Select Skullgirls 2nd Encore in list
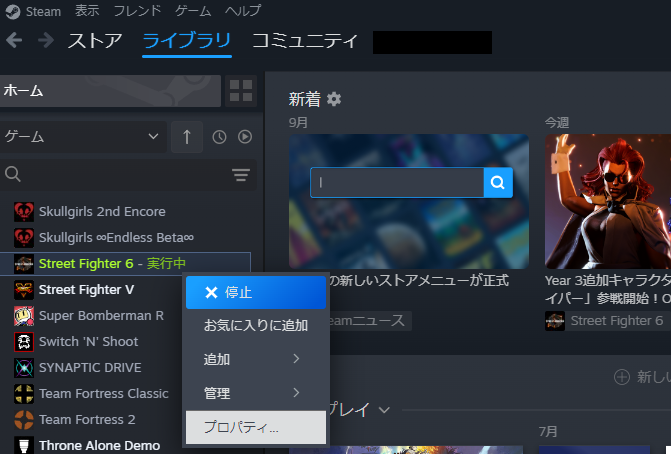Viewport: 671px width, 454px height. 102,212
